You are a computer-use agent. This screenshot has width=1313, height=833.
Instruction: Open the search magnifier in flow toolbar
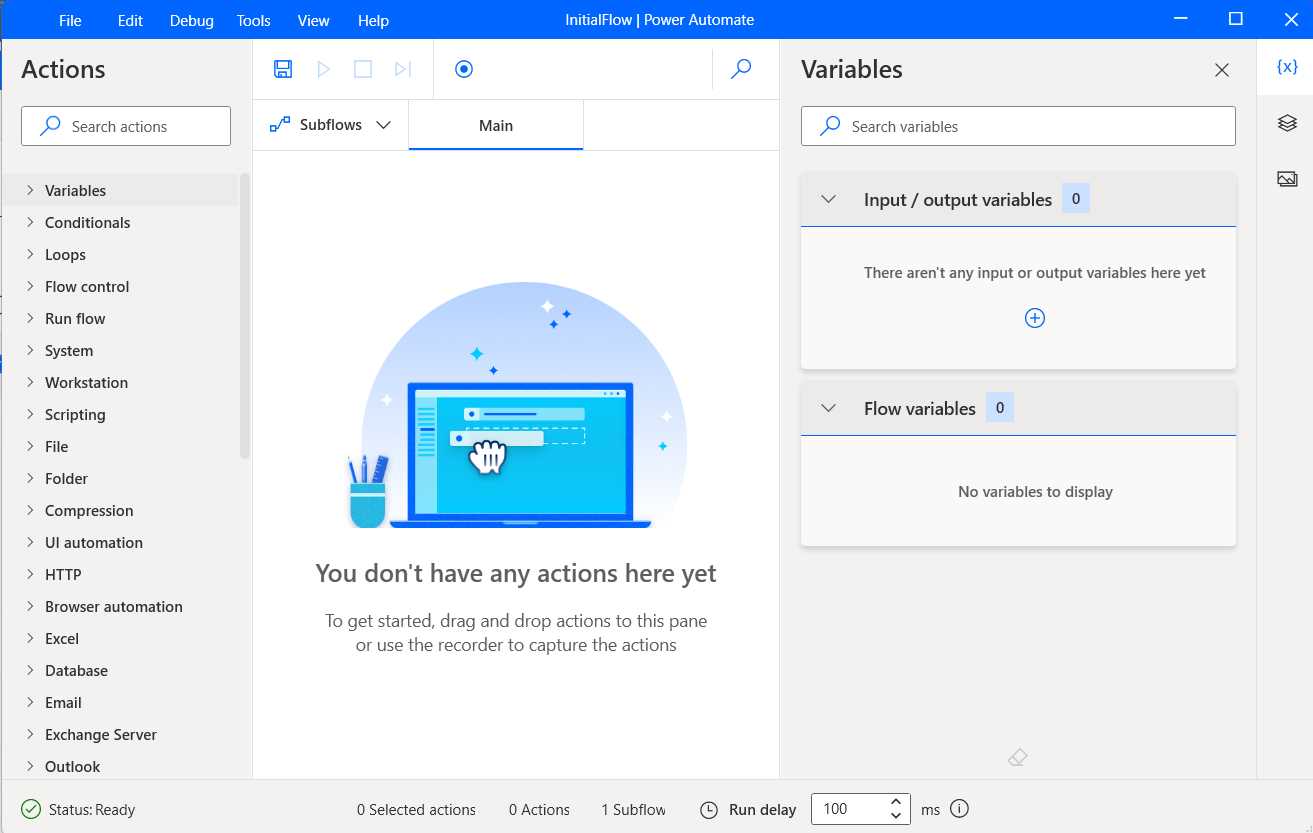click(x=741, y=69)
